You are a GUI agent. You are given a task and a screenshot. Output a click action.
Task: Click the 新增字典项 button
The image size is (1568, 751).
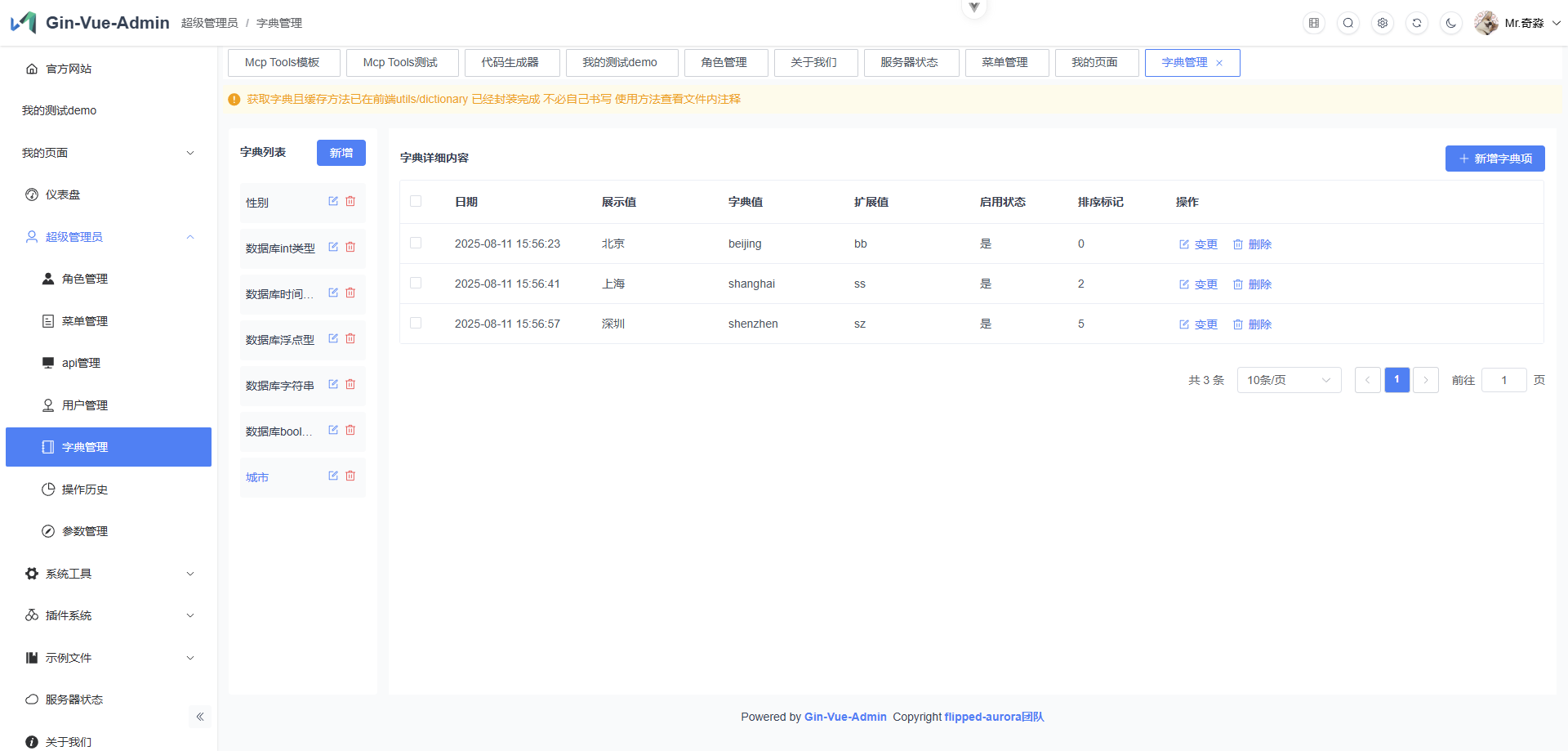(x=1494, y=159)
